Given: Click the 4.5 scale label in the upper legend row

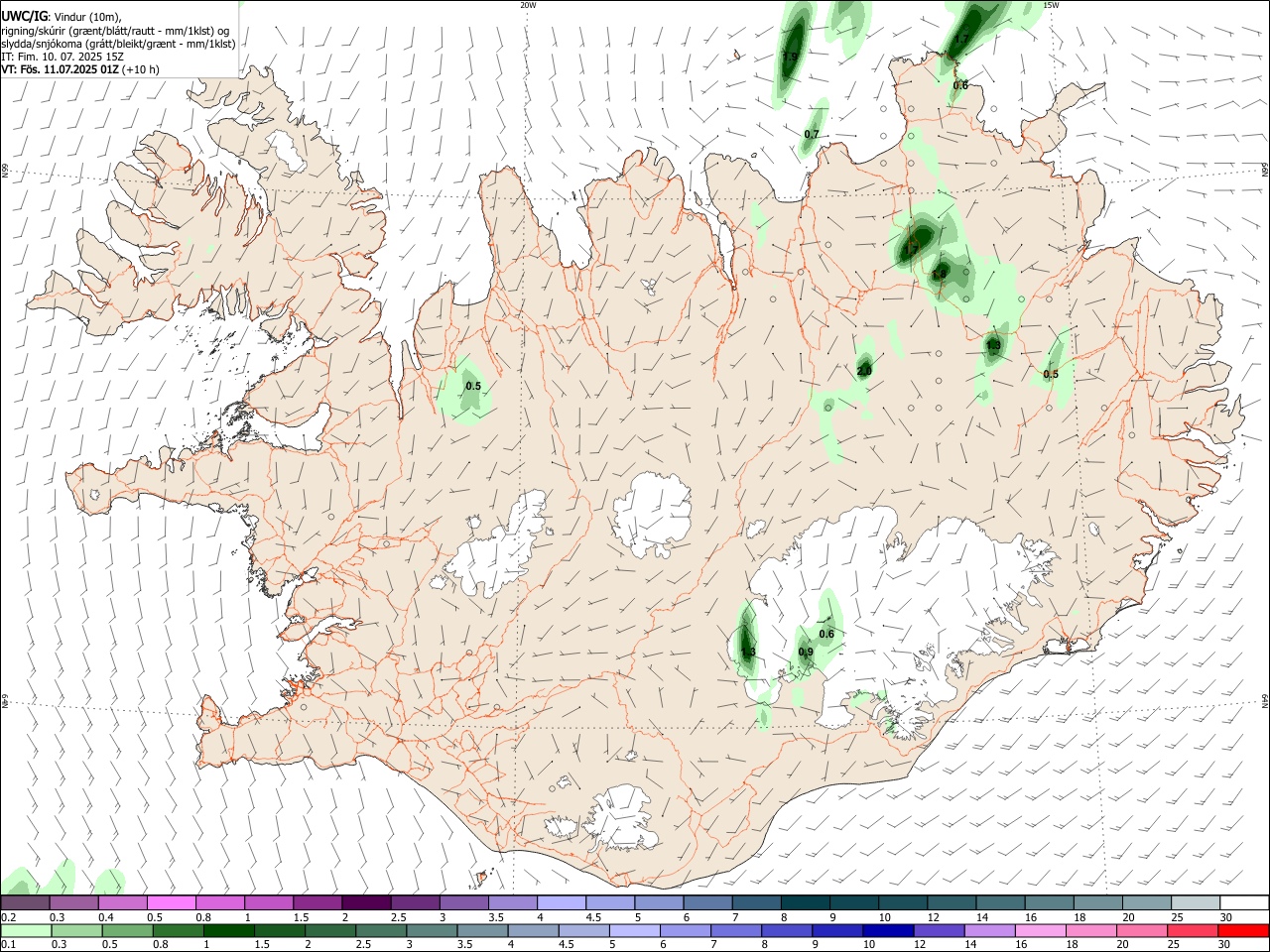Looking at the screenshot, I should coord(593,917).
